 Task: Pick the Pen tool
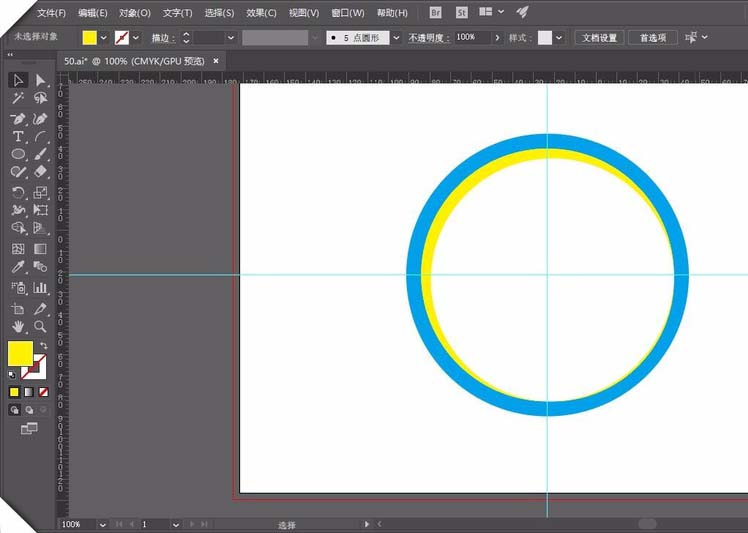point(18,118)
